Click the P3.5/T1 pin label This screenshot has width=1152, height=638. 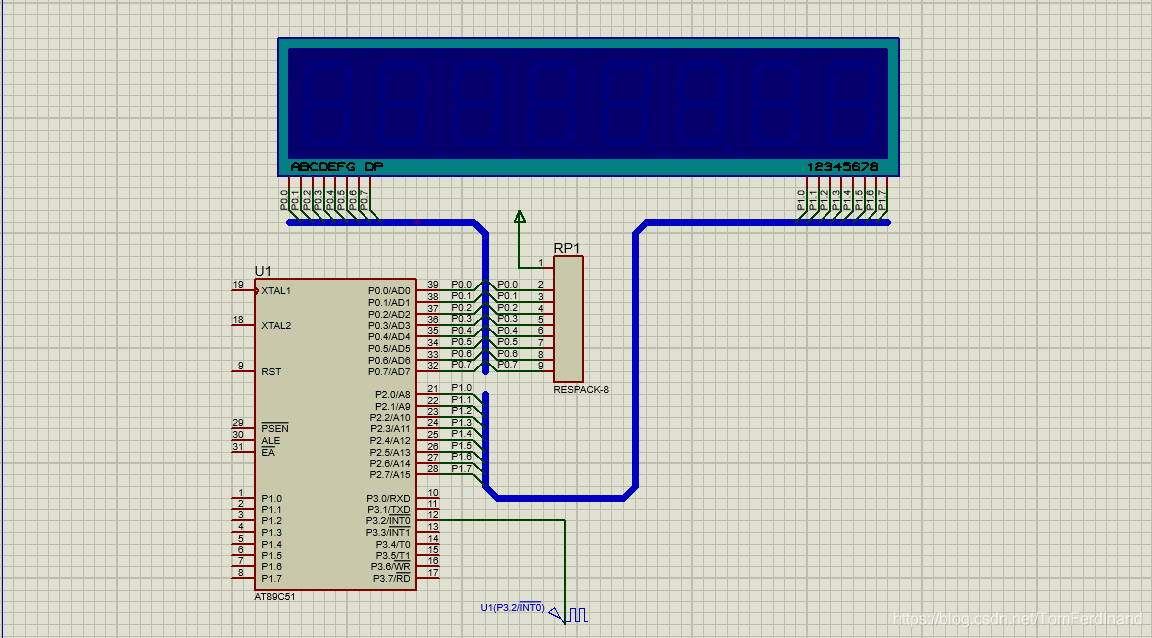coord(393,556)
